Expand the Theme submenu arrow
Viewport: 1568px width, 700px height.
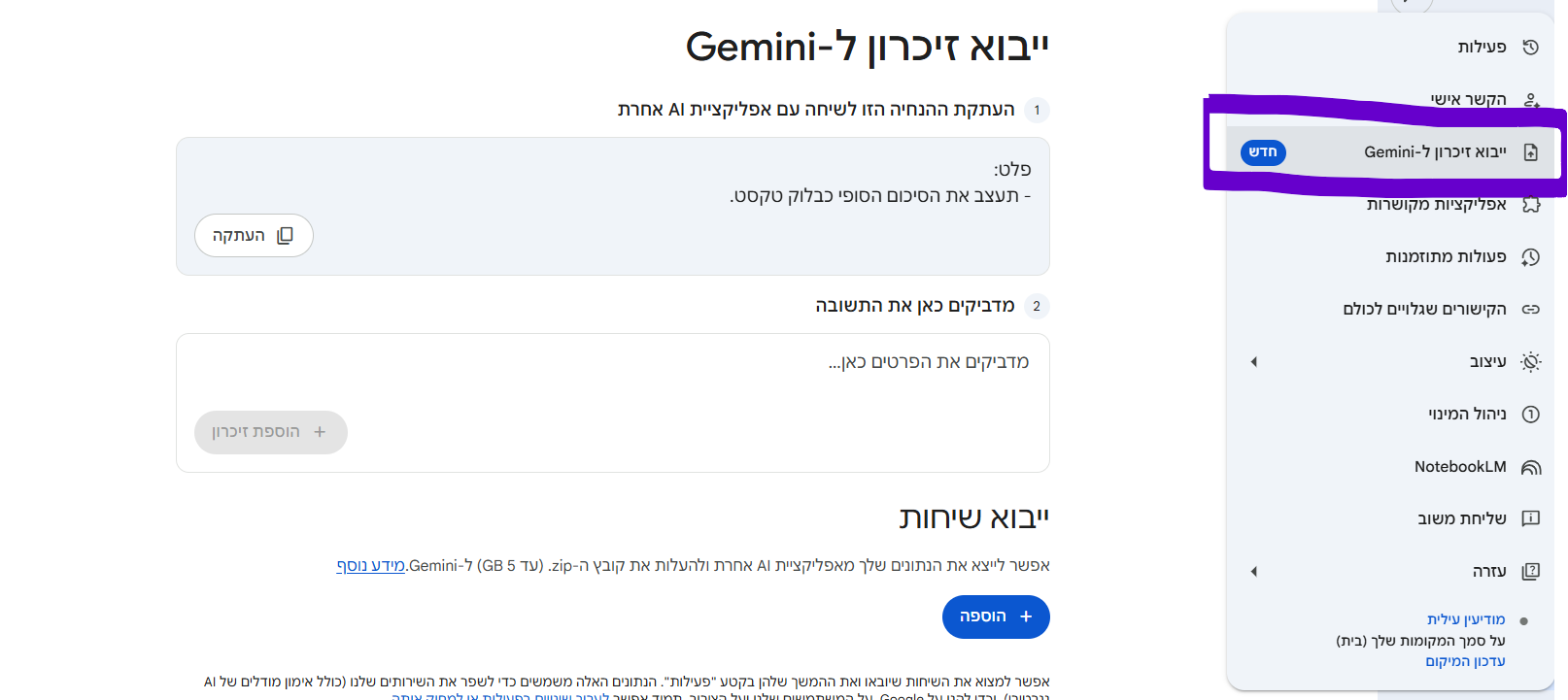pos(1254,362)
